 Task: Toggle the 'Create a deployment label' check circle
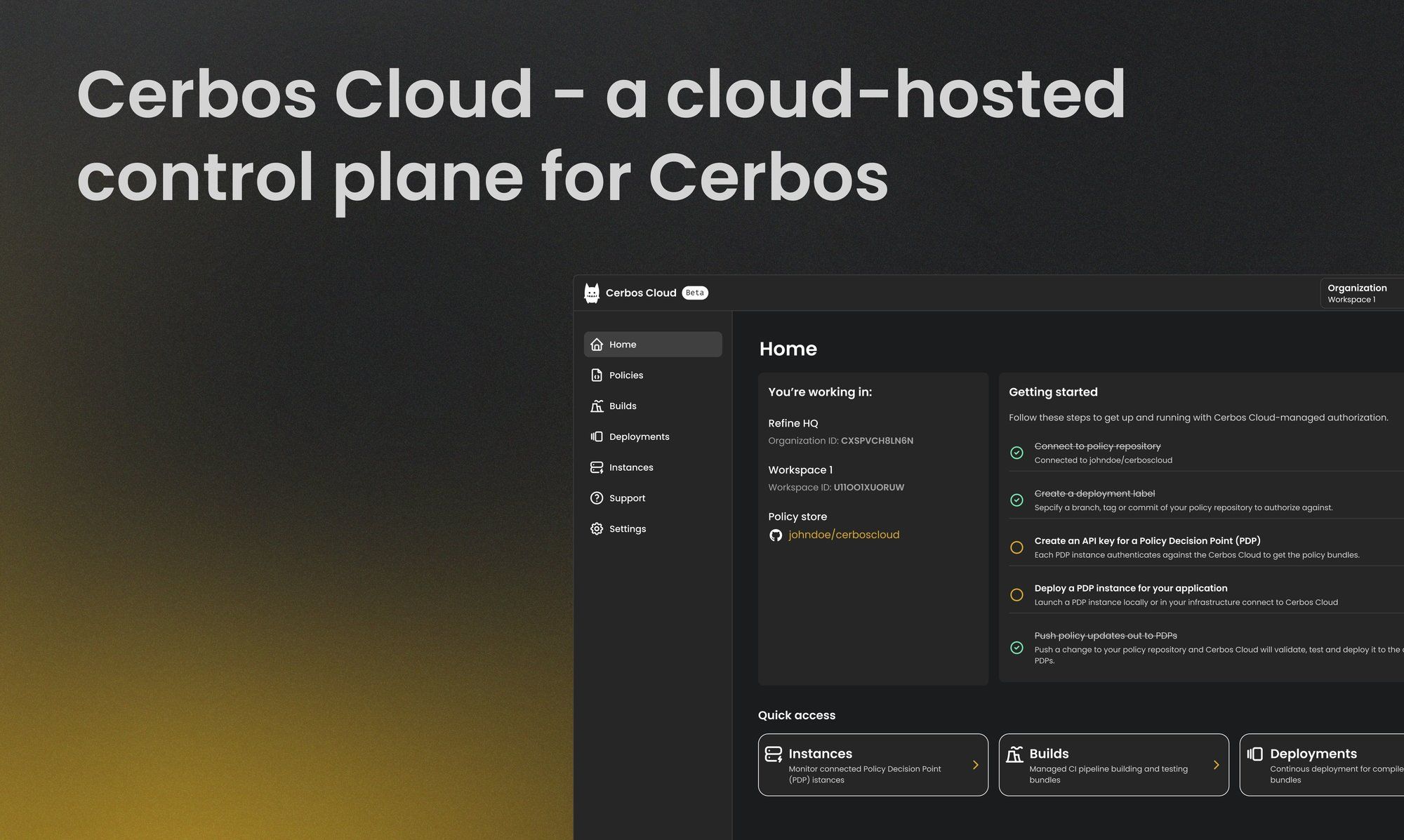[x=1016, y=500]
